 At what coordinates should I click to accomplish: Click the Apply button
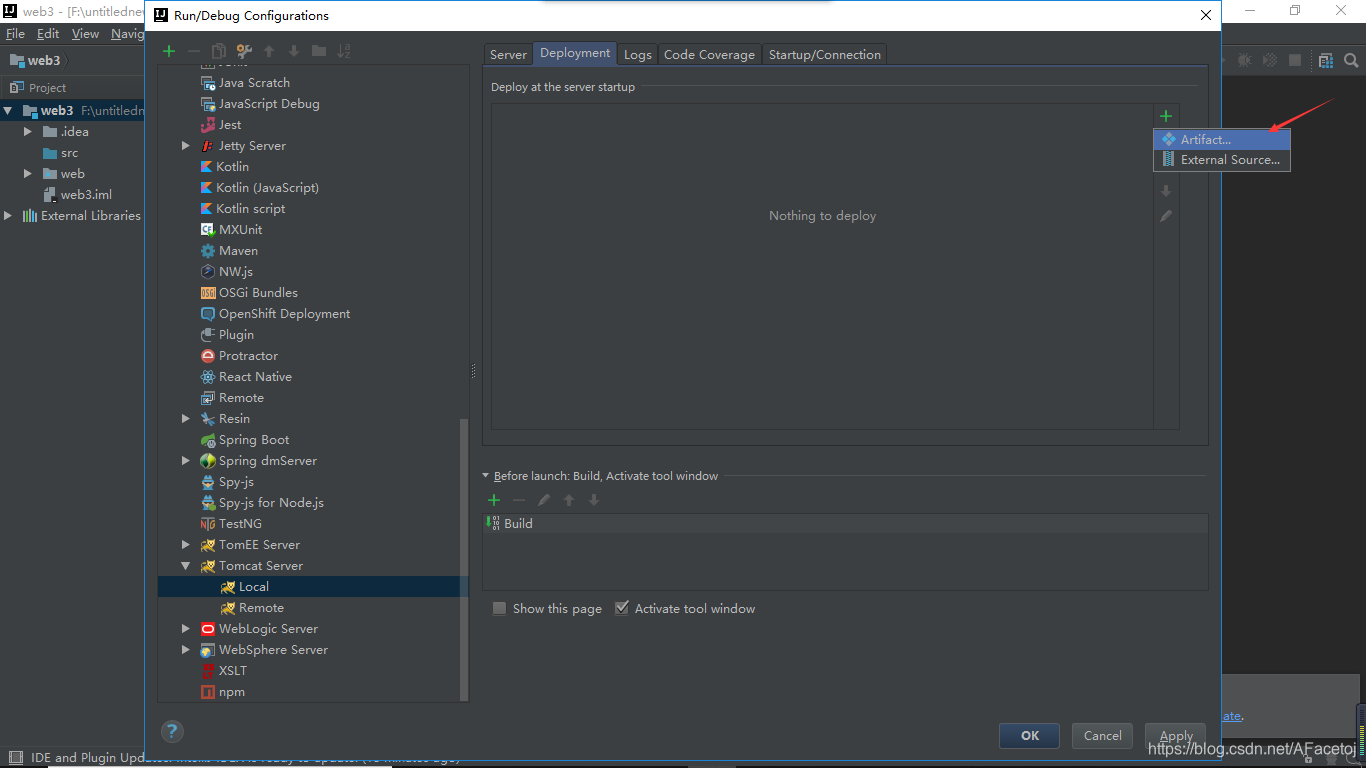click(1176, 736)
